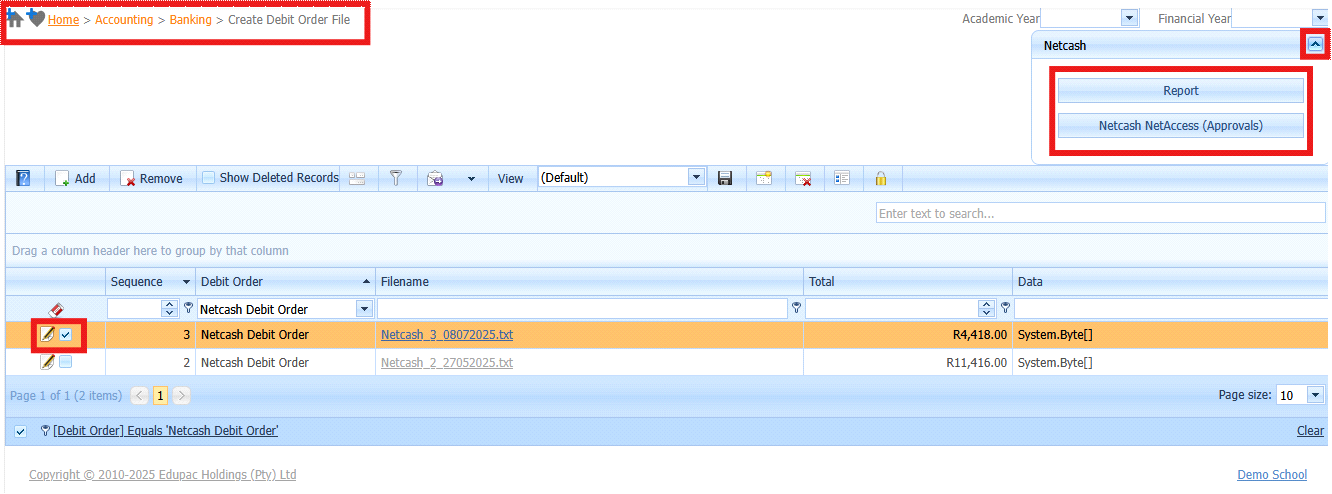Click edit pencil for sequence 2 row
This screenshot has width=1332, height=494.
(47, 362)
